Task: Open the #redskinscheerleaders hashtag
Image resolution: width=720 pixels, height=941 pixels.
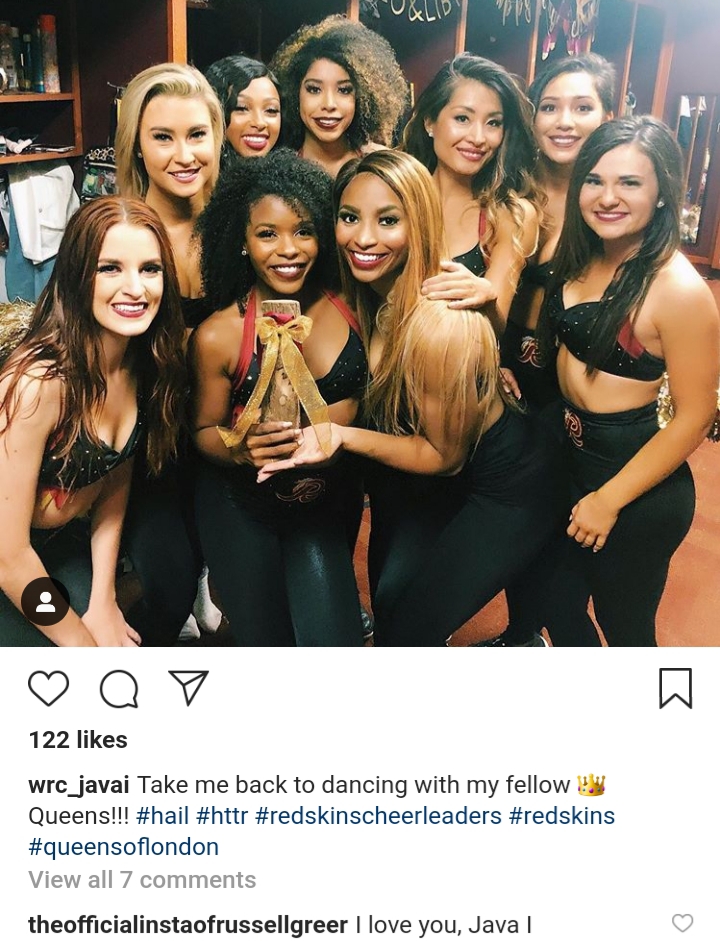Action: click(x=378, y=816)
